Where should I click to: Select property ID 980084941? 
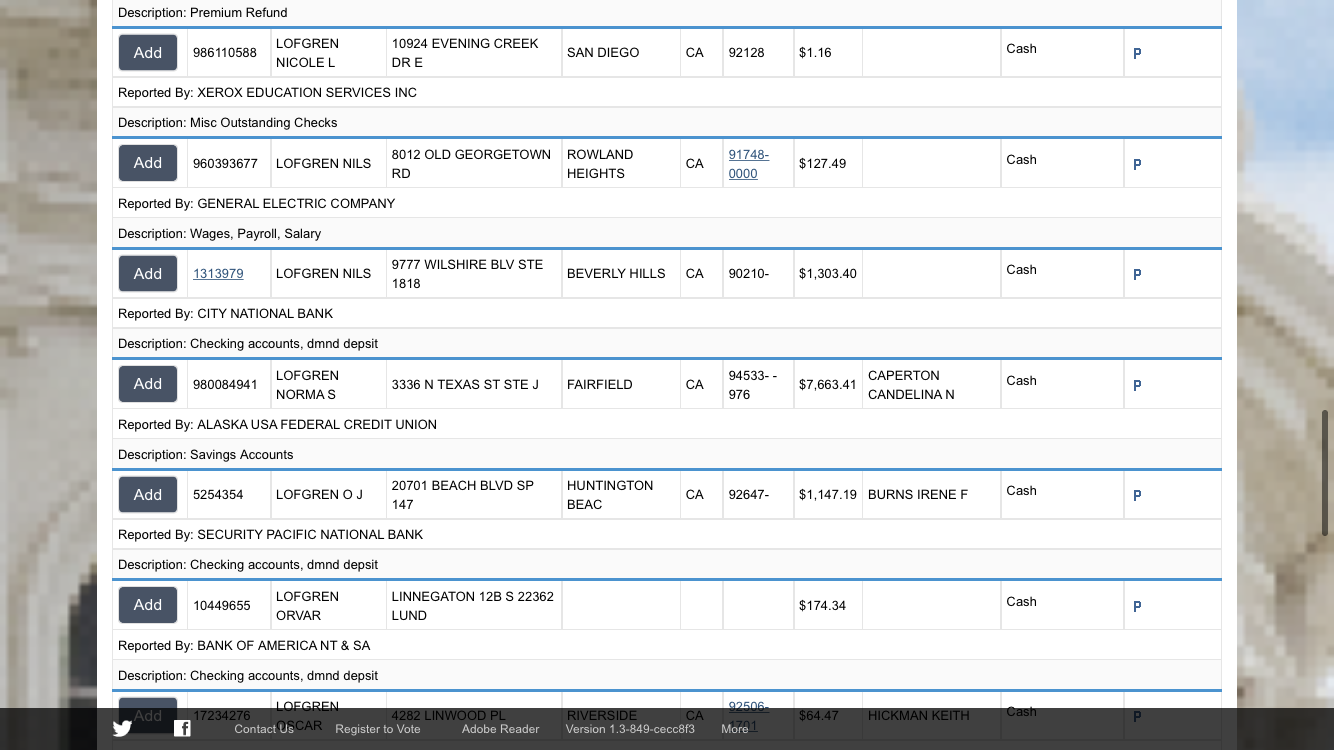tap(225, 385)
